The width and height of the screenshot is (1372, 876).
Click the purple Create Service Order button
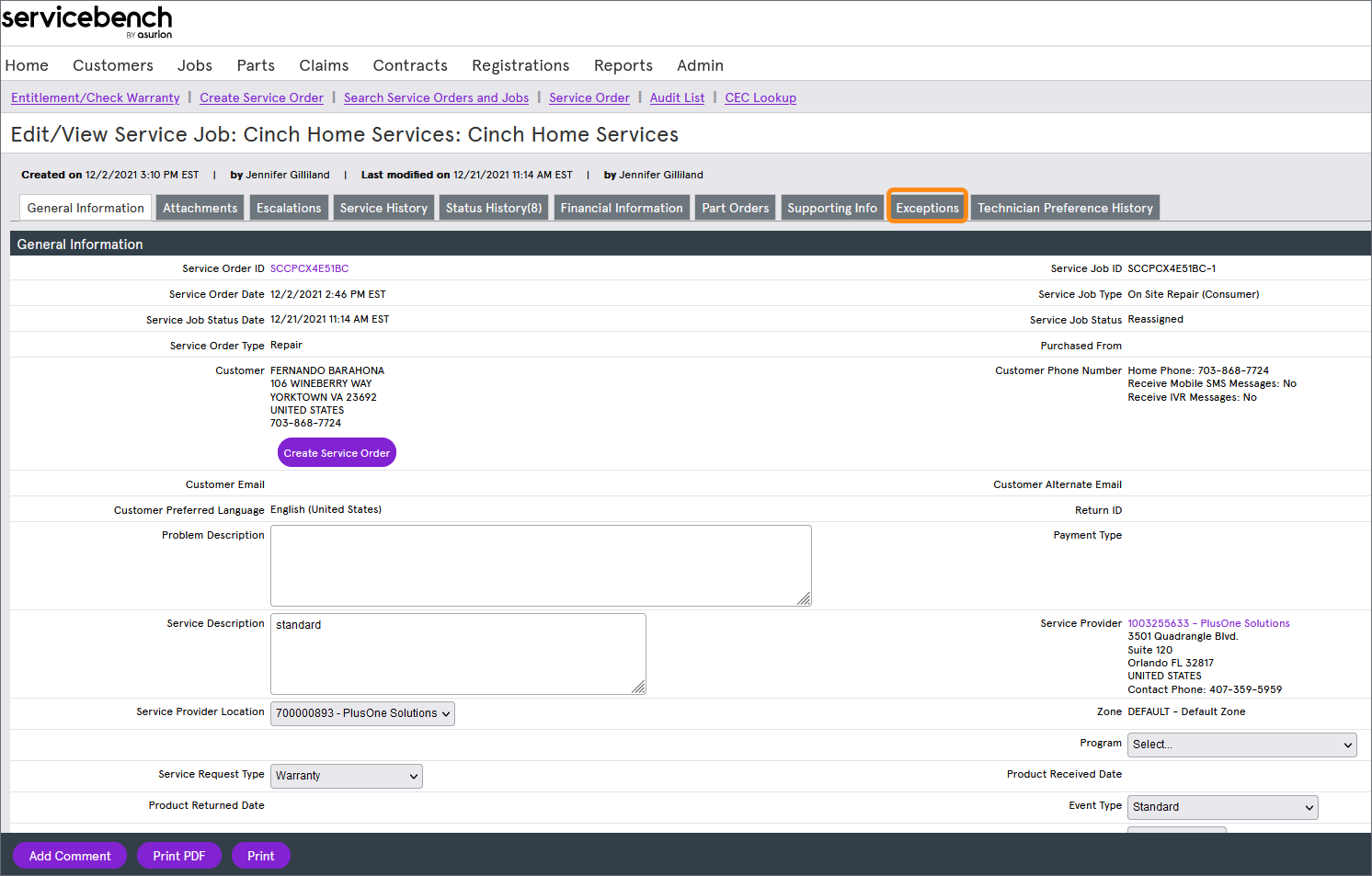tap(337, 452)
